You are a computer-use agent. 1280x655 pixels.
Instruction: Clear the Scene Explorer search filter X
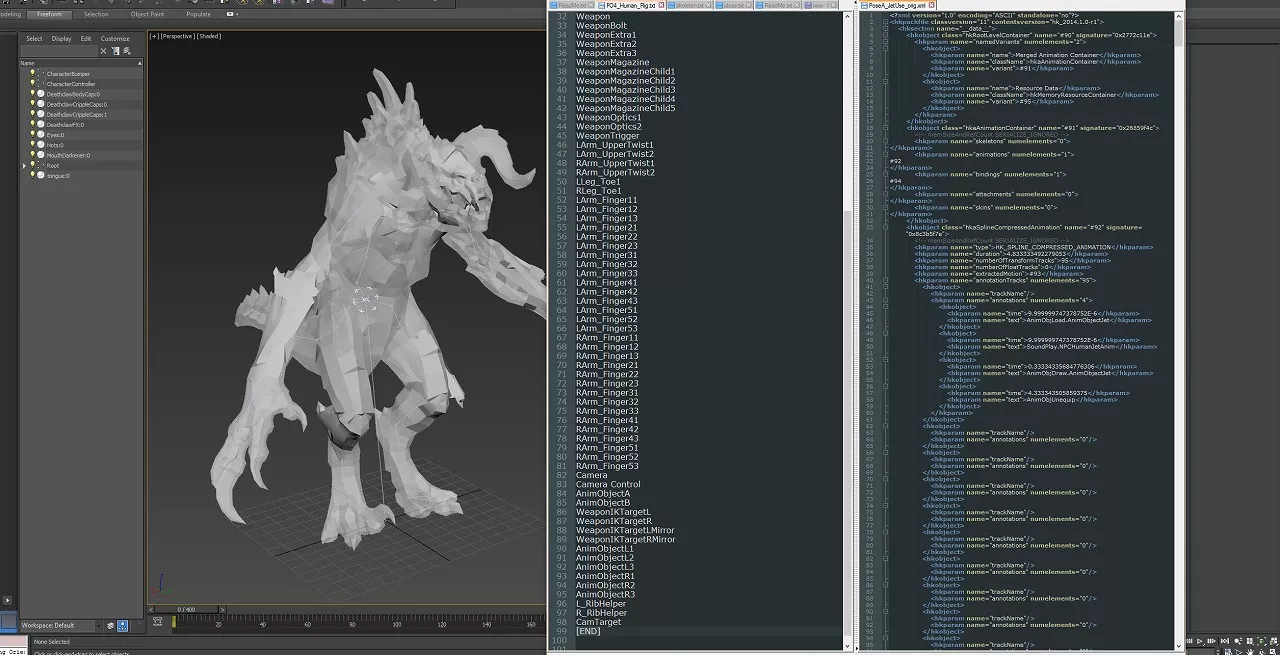103,51
